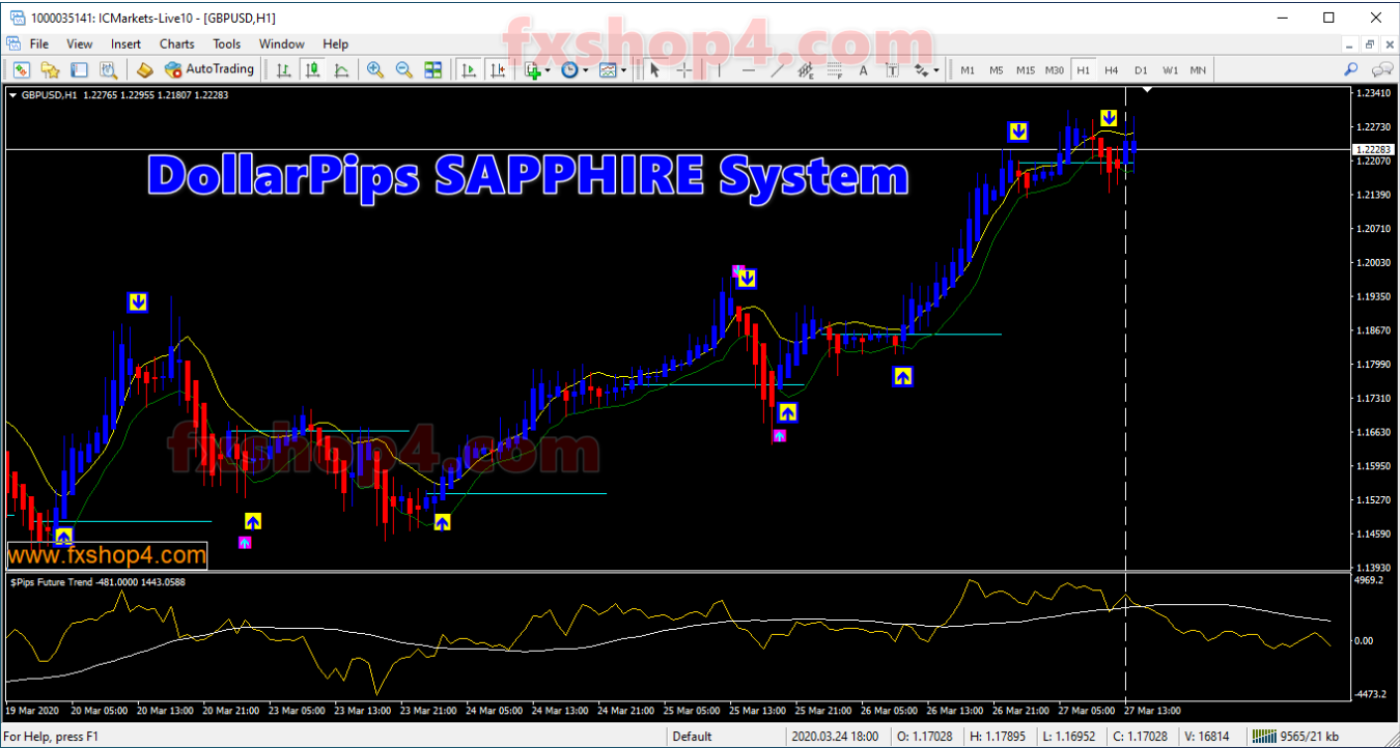Open the Insert menu
This screenshot has height=750, width=1400.
tap(126, 44)
